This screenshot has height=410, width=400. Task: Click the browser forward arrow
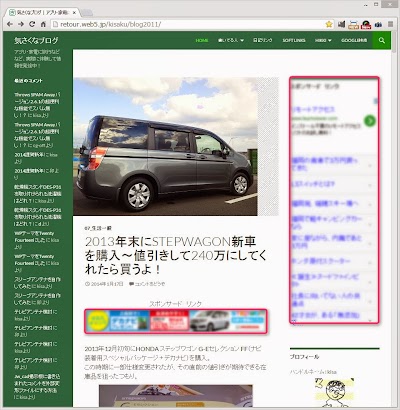click(x=21, y=24)
